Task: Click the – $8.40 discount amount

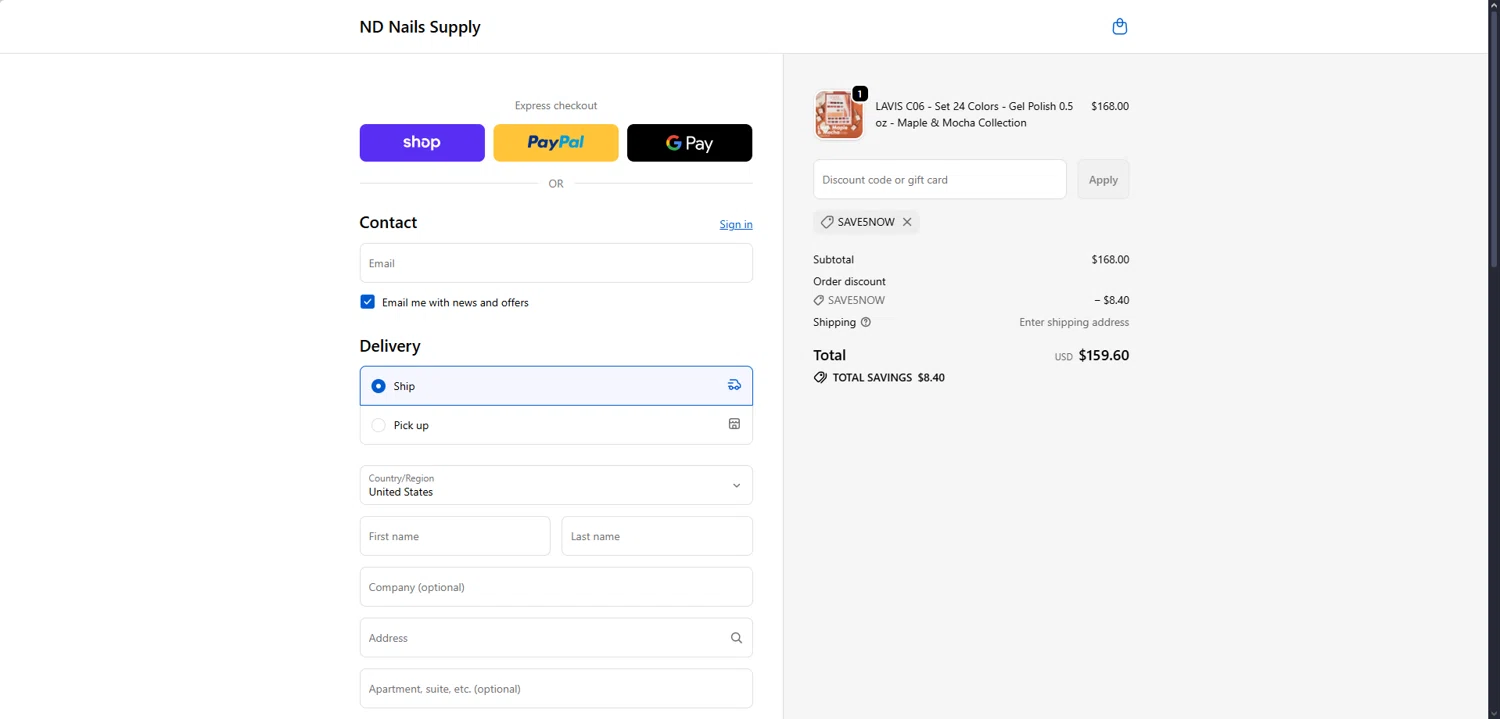Action: 1111,300
